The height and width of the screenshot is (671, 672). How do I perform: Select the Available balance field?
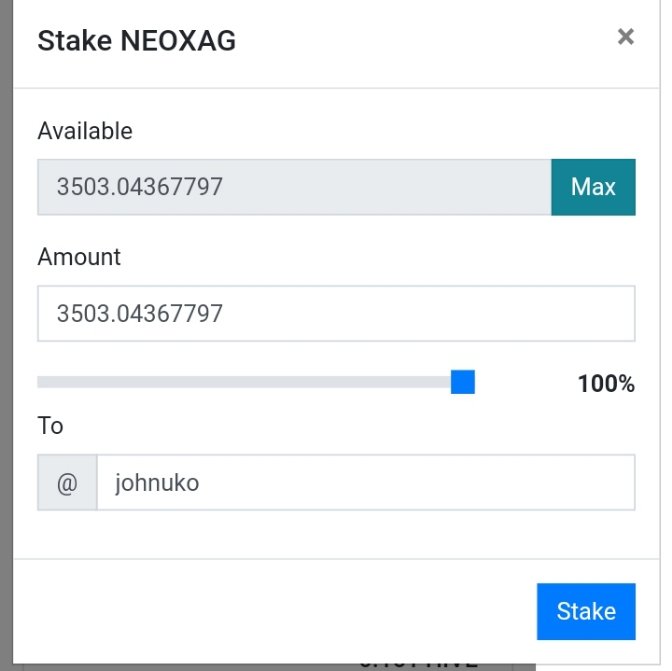pyautogui.click(x=294, y=187)
